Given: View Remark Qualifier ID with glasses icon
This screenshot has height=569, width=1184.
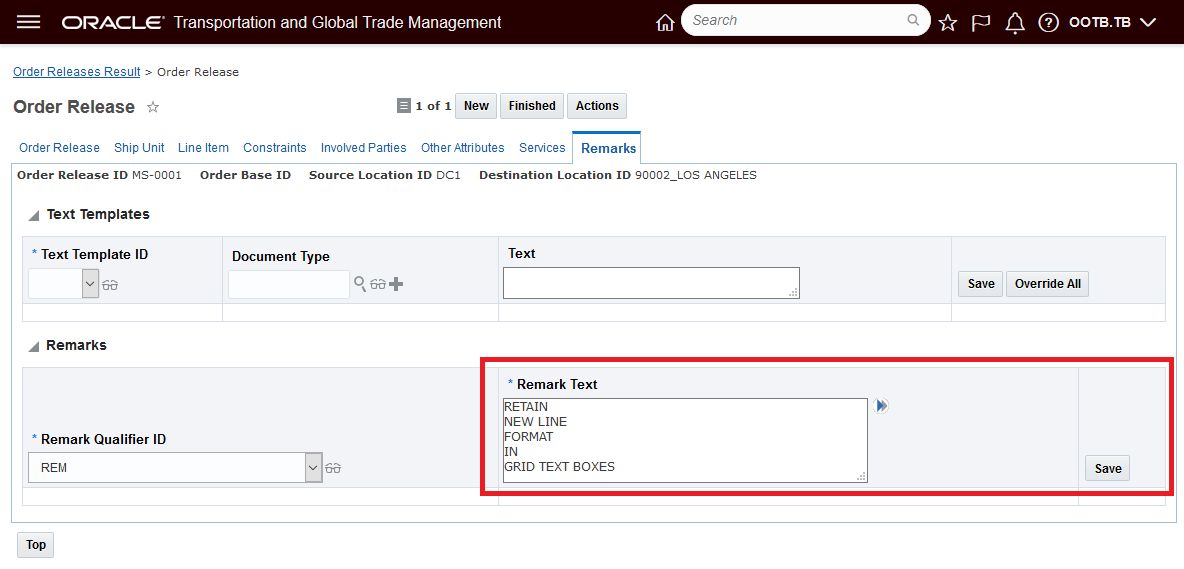Looking at the screenshot, I should tap(334, 468).
